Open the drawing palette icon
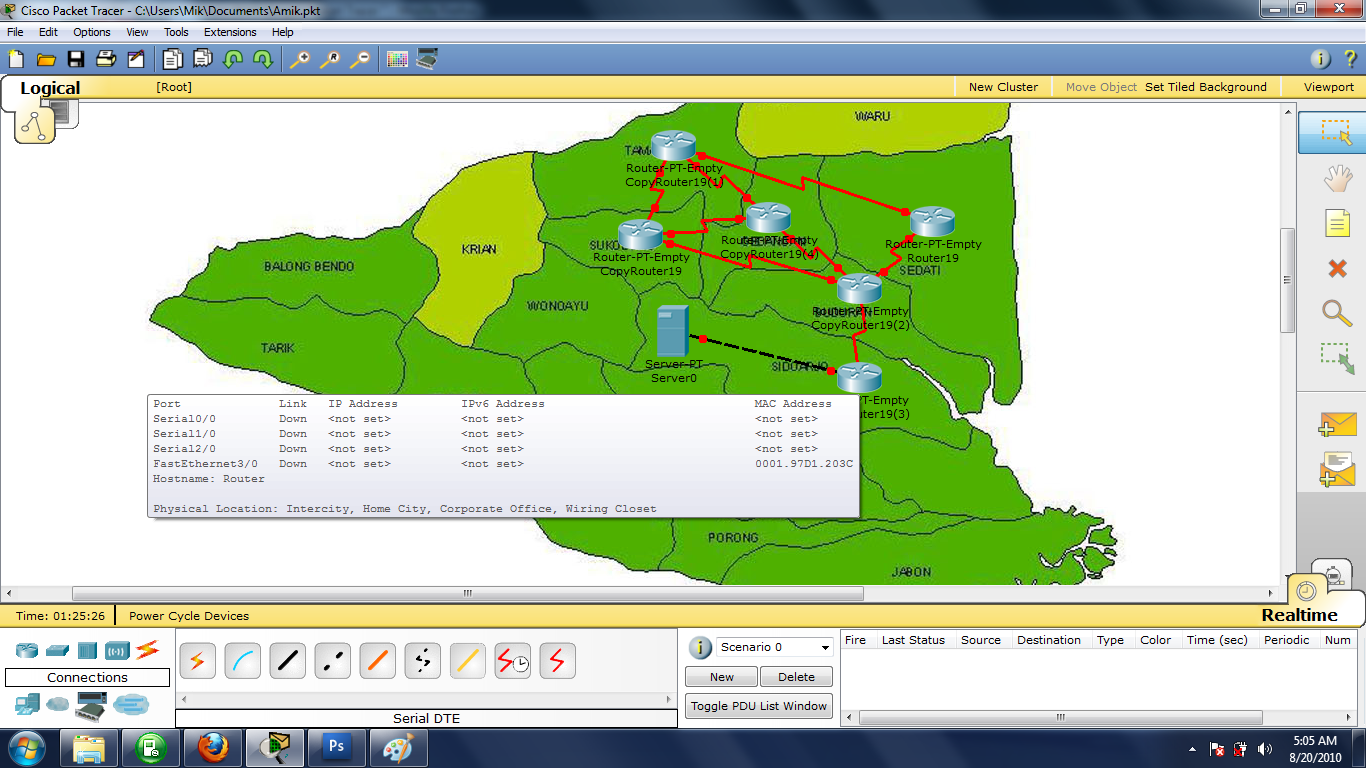Viewport: 1366px width, 768px height. tap(397, 59)
